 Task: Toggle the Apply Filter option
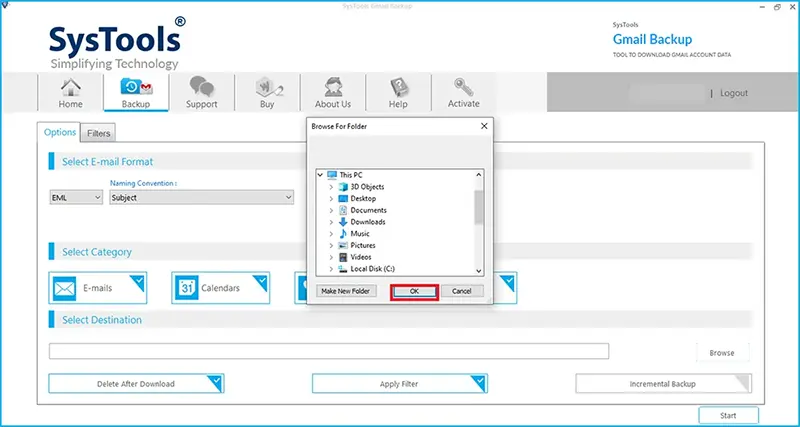(x=399, y=384)
